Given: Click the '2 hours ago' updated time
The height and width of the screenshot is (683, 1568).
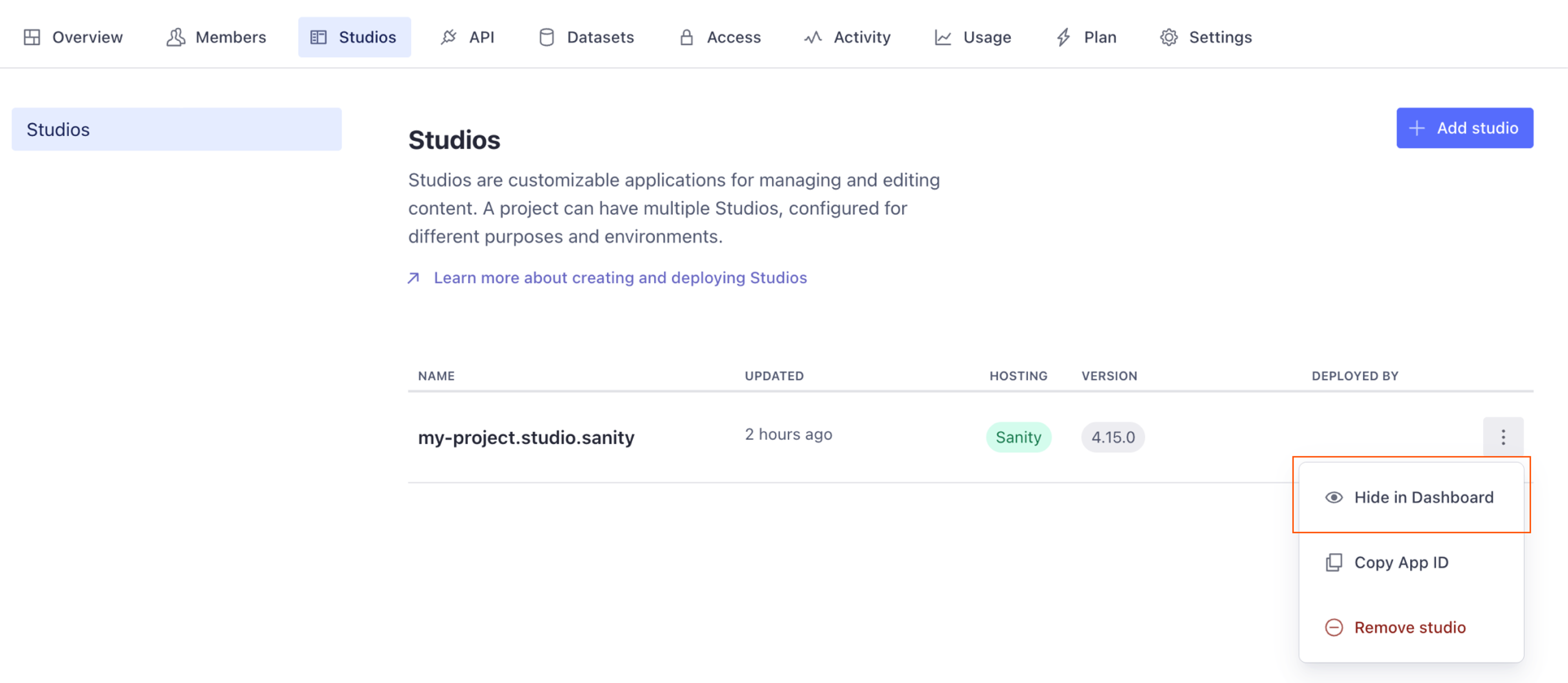Looking at the screenshot, I should tap(788, 435).
